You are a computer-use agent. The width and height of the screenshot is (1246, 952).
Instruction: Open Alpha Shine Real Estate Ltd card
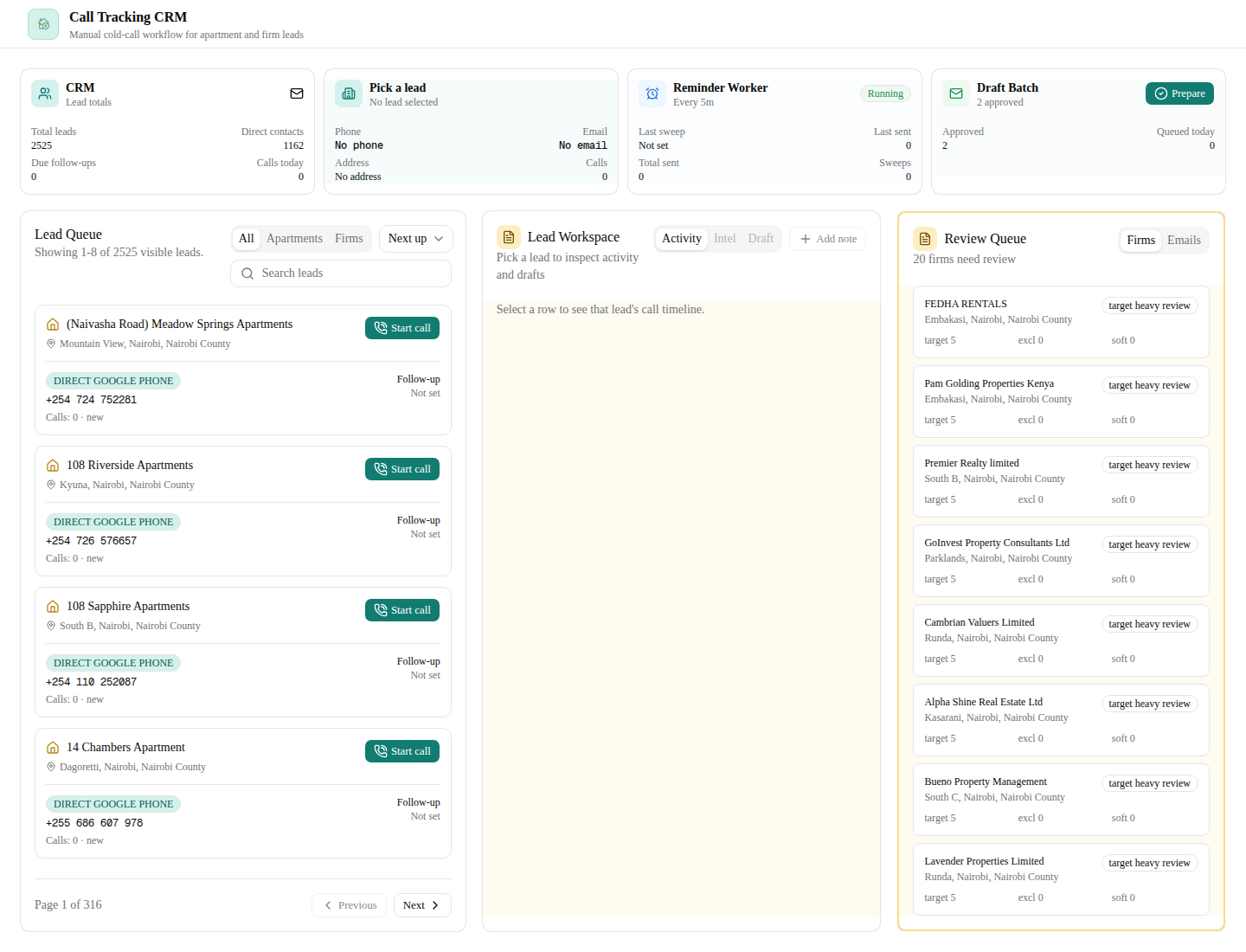[1061, 720]
